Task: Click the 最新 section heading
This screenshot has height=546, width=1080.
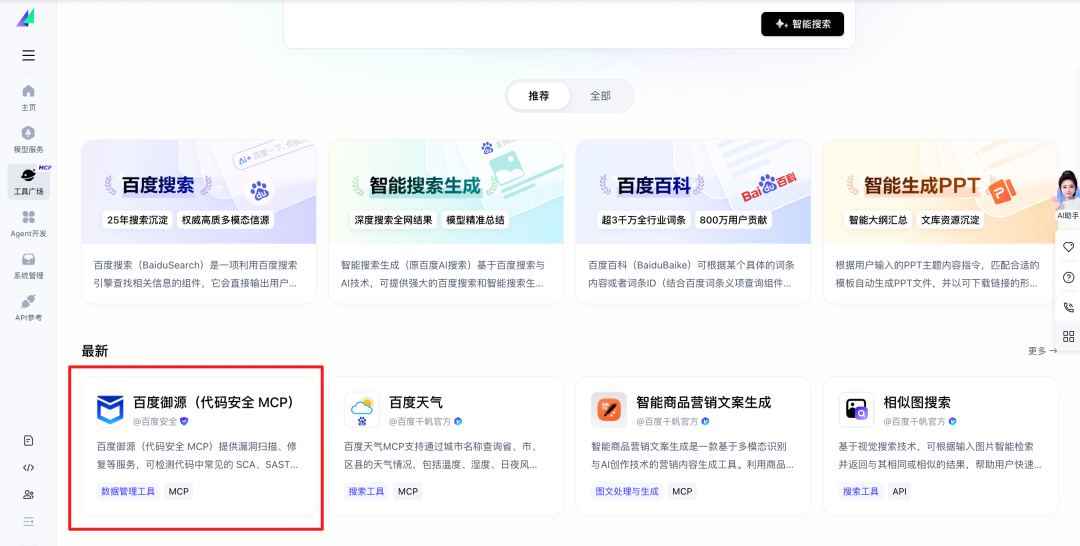Action: click(x=95, y=351)
